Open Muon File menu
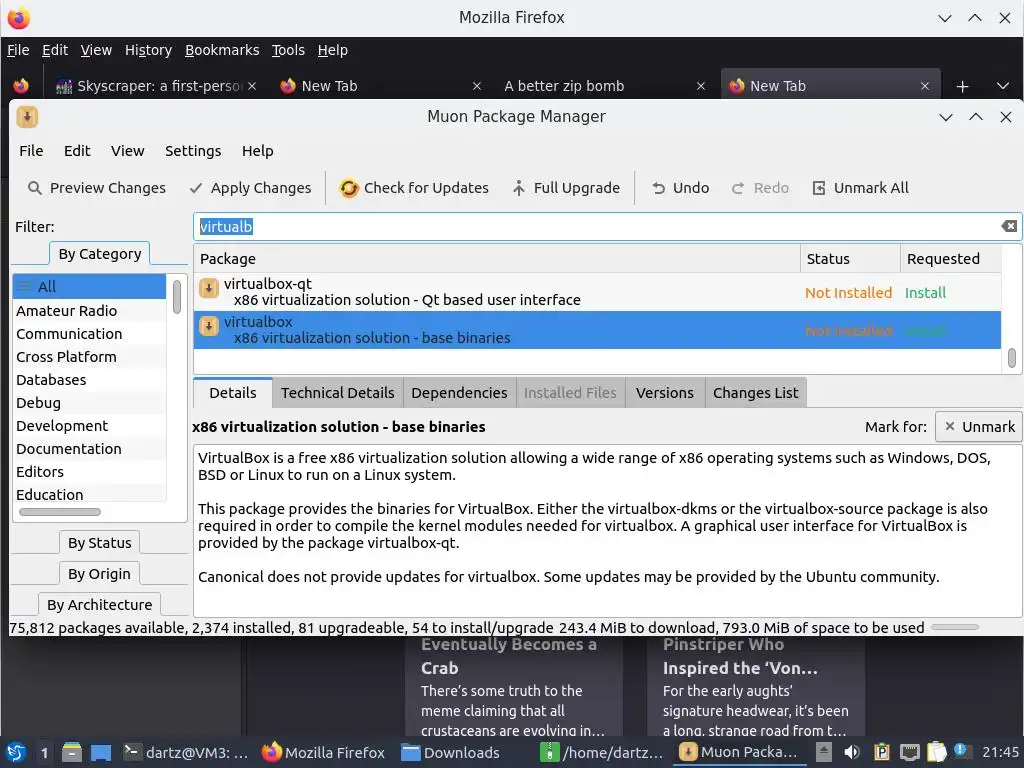This screenshot has height=768, width=1024. tap(31, 151)
